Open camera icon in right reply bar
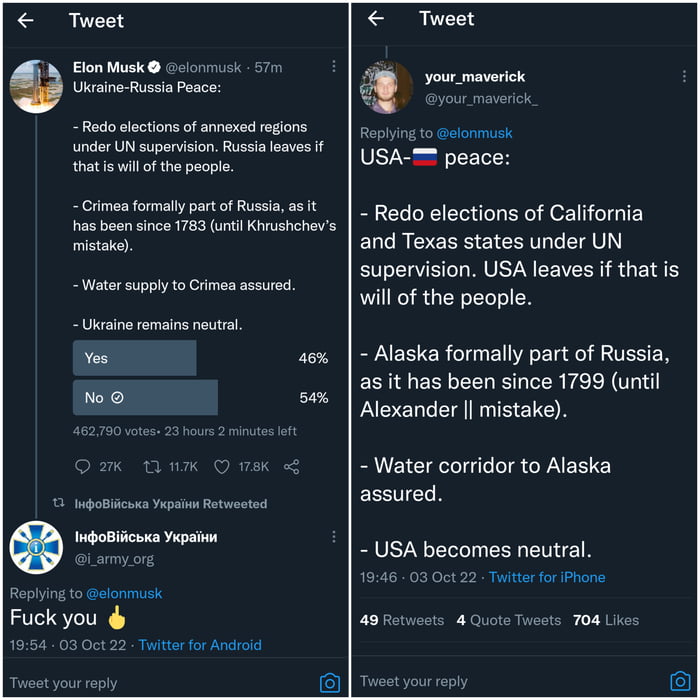The height and width of the screenshot is (700, 700). (680, 681)
